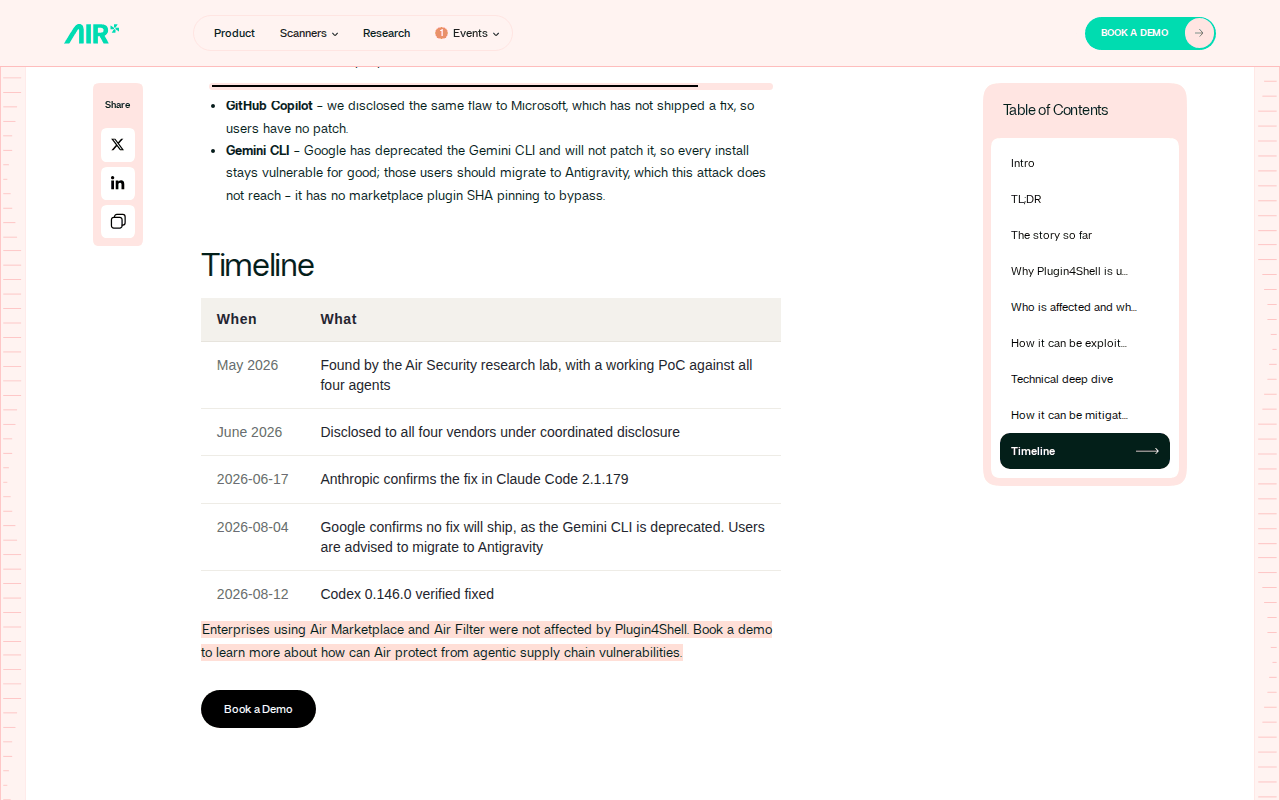Click the AIR logo in header
This screenshot has height=800, width=1280.
click(x=92, y=33)
